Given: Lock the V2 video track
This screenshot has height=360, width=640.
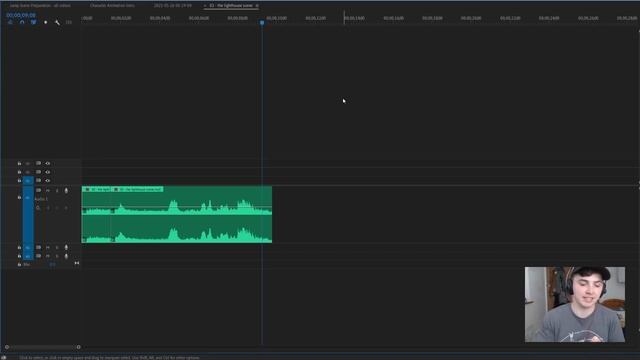Looking at the screenshot, I should click(19, 172).
